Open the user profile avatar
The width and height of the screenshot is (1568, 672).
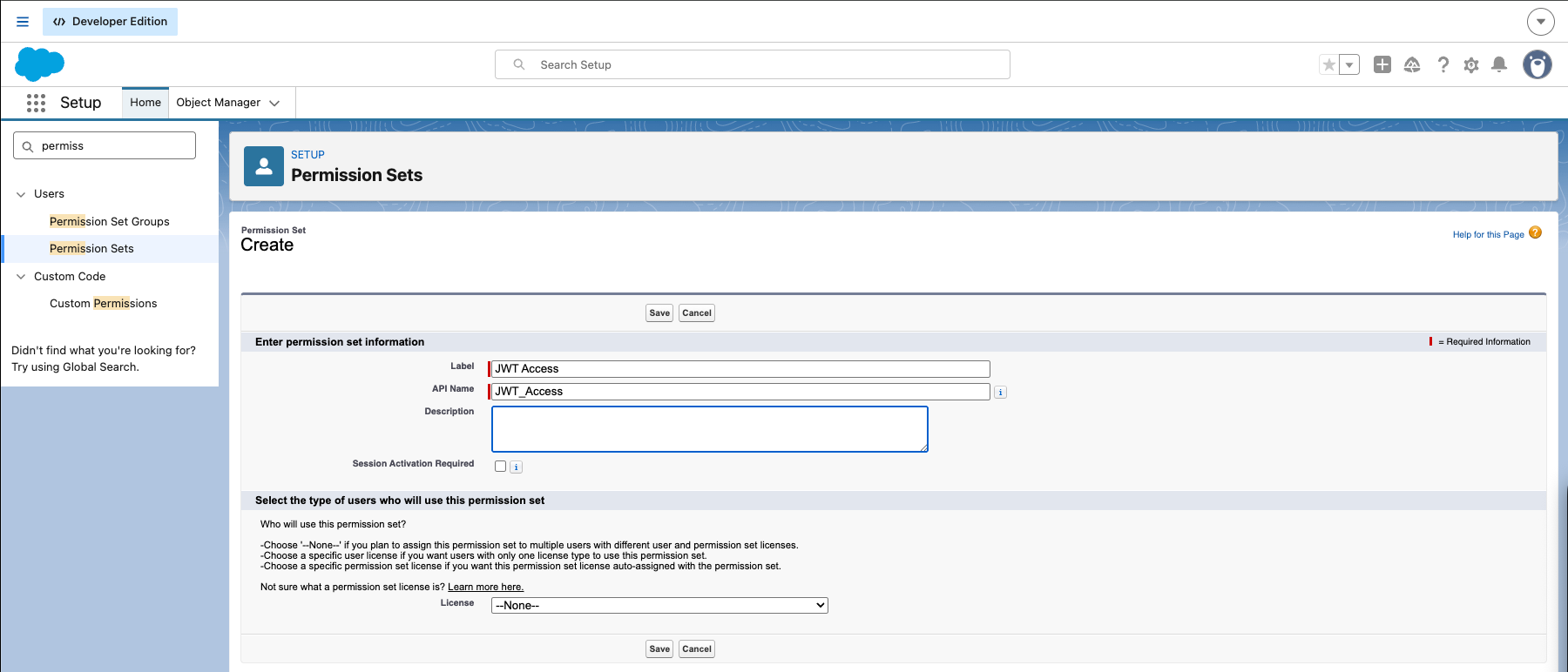[1538, 64]
